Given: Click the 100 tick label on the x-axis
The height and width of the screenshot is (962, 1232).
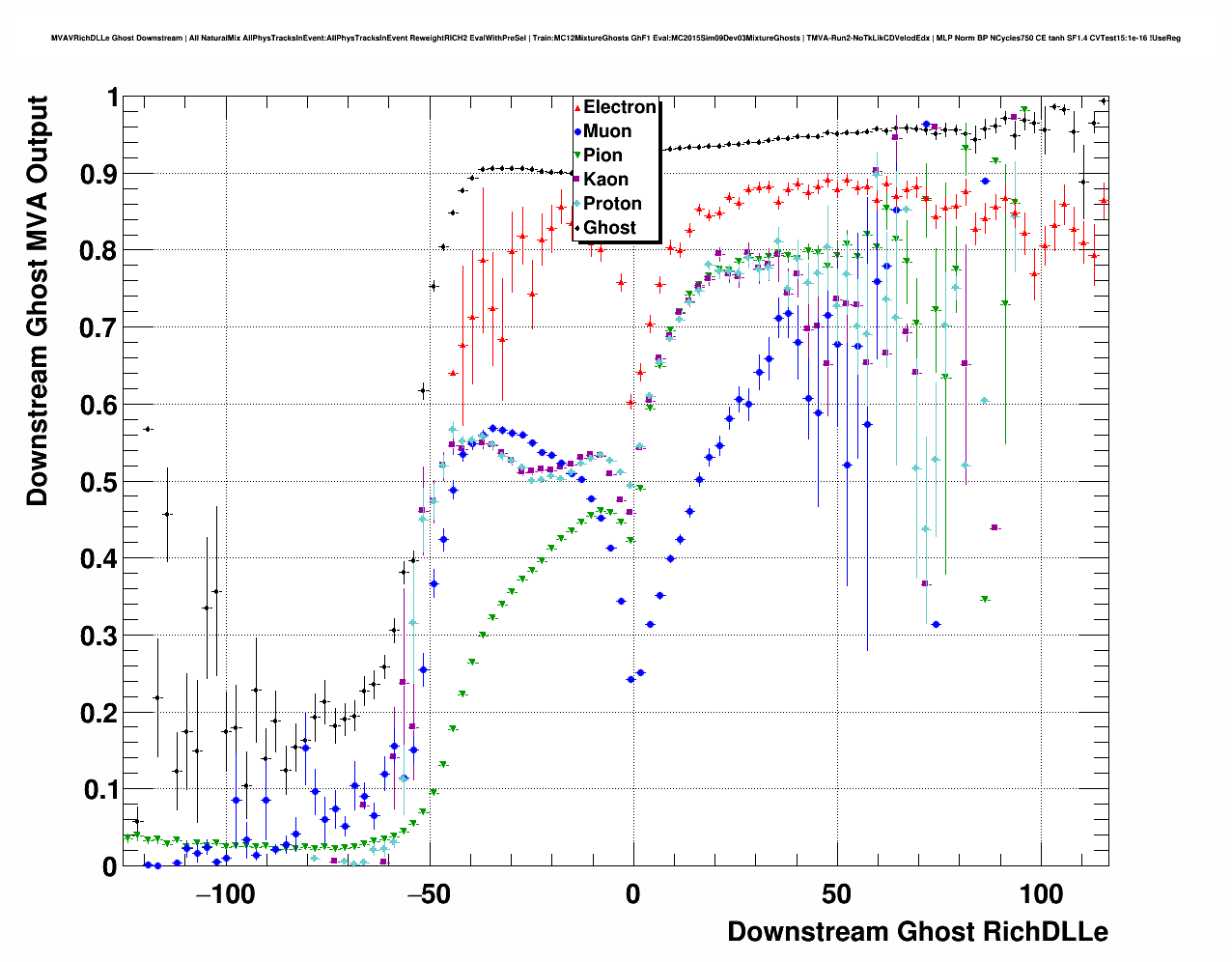Looking at the screenshot, I should pos(1041,894).
